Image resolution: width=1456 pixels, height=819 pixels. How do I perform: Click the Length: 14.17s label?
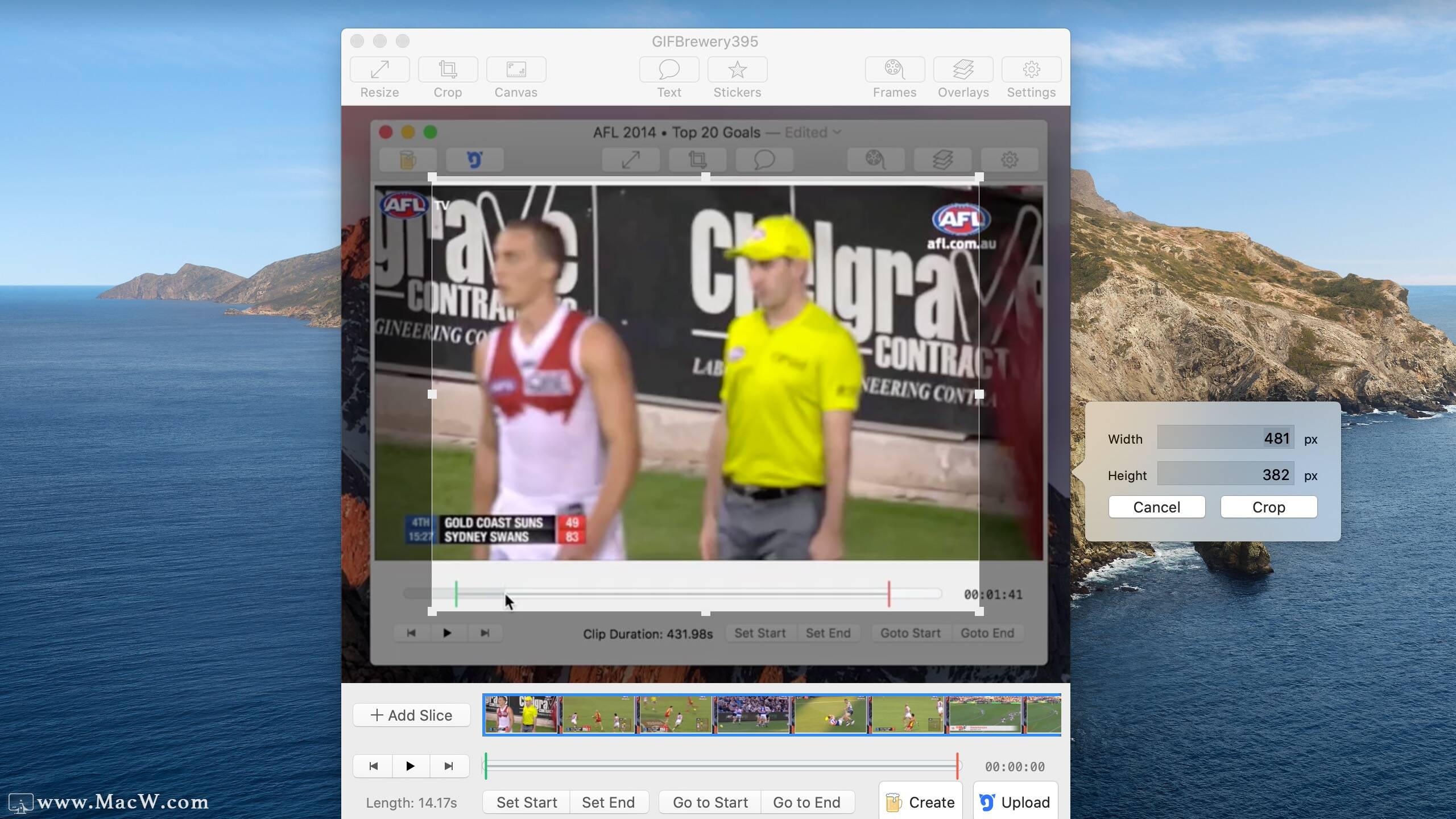tap(412, 803)
